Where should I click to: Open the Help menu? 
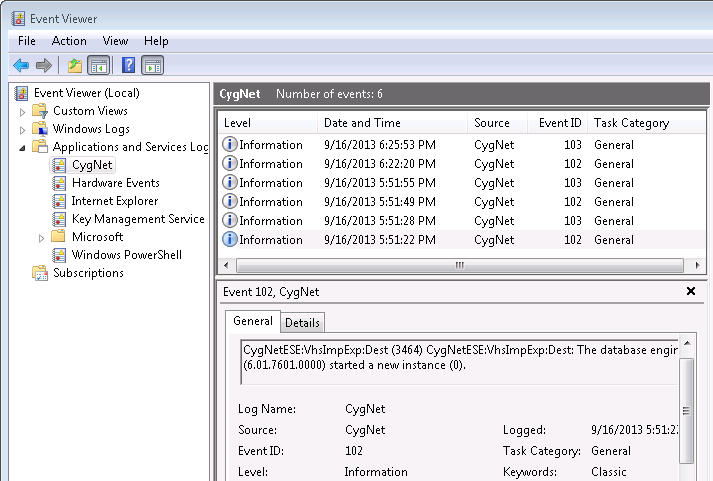pyautogui.click(x=156, y=41)
